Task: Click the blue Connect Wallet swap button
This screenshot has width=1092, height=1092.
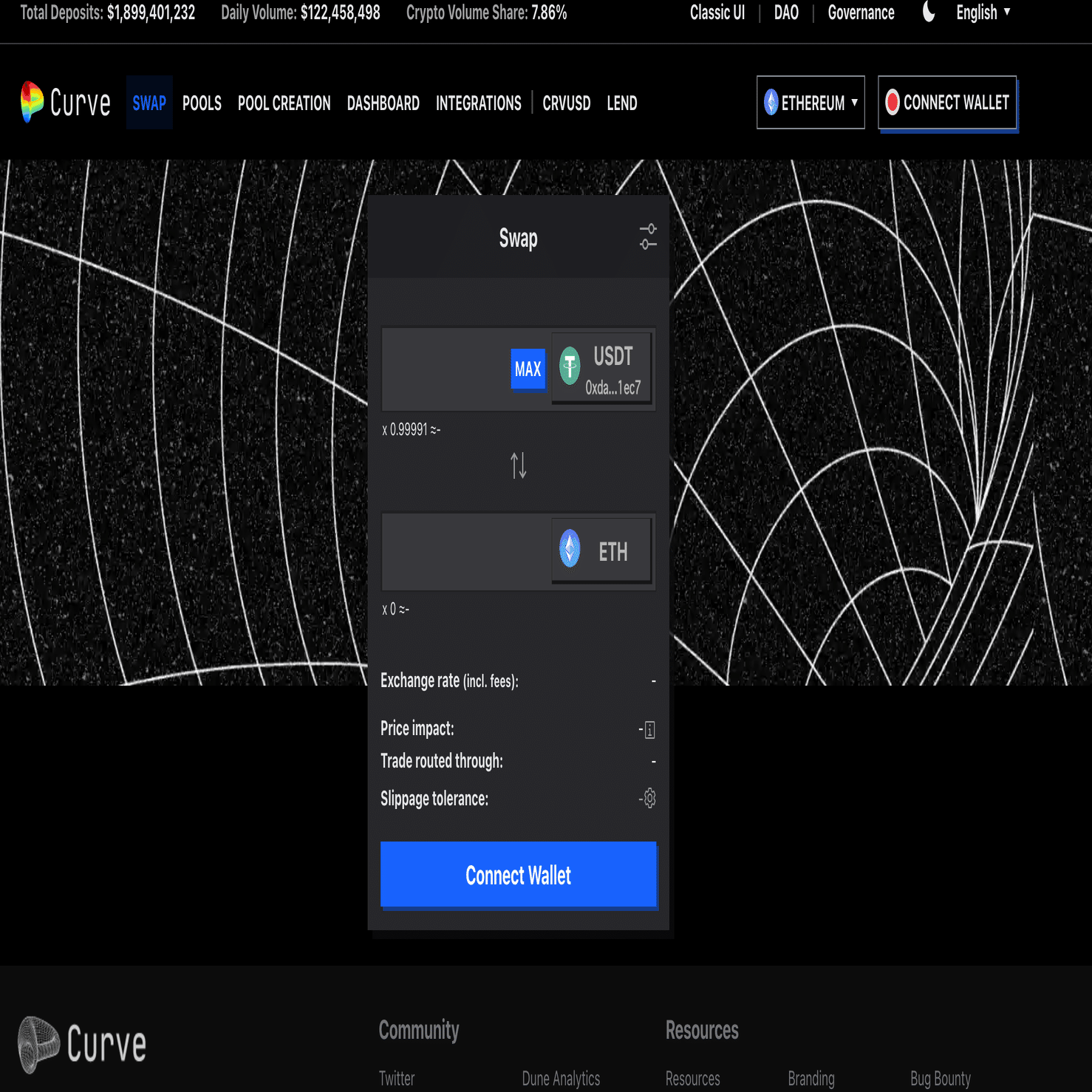Action: tap(519, 875)
